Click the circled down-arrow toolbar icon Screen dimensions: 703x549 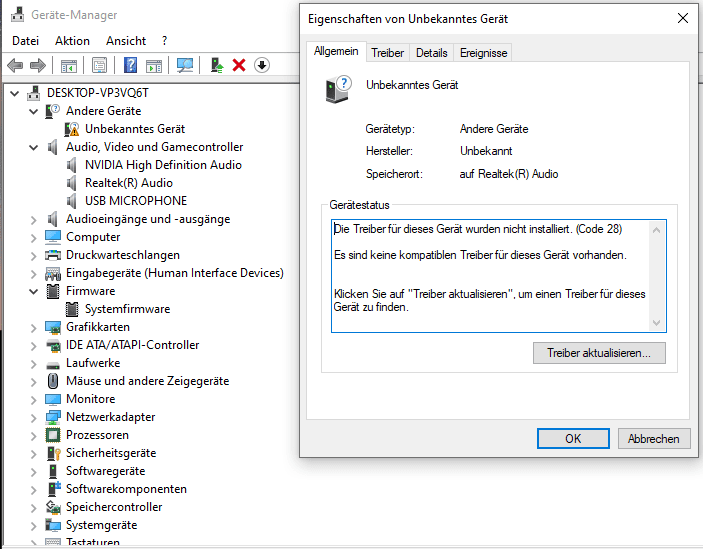click(262, 65)
